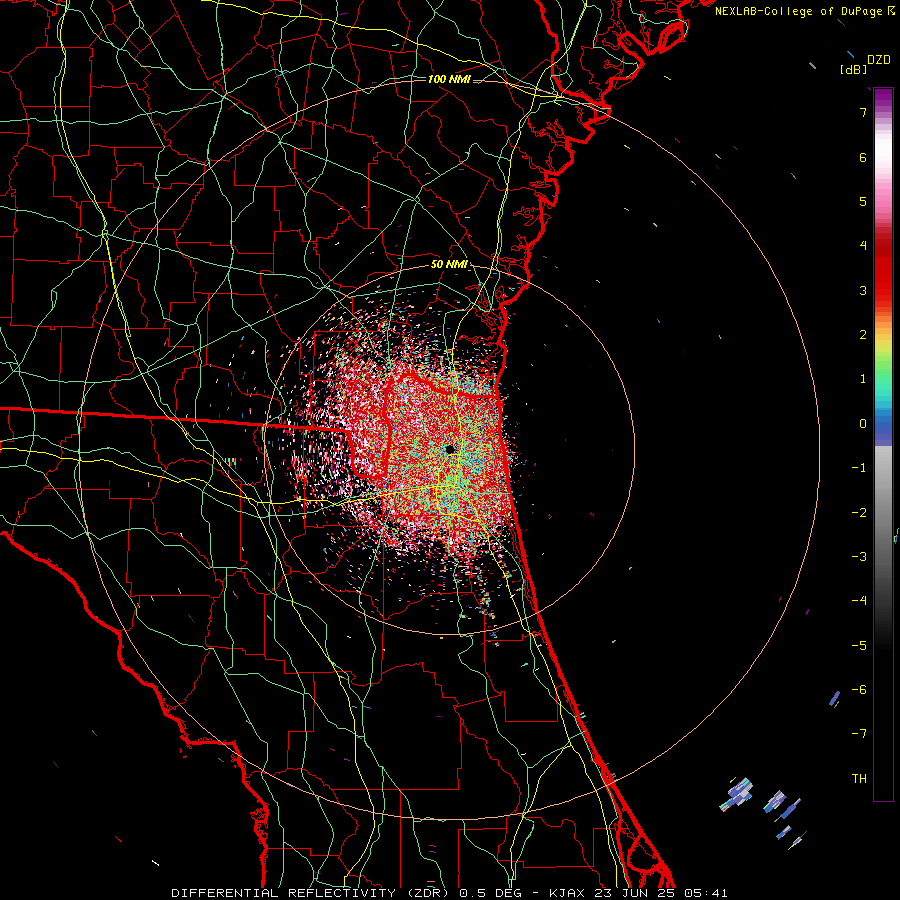
Task: Click the 0 value on the color scale
Action: 863,424
